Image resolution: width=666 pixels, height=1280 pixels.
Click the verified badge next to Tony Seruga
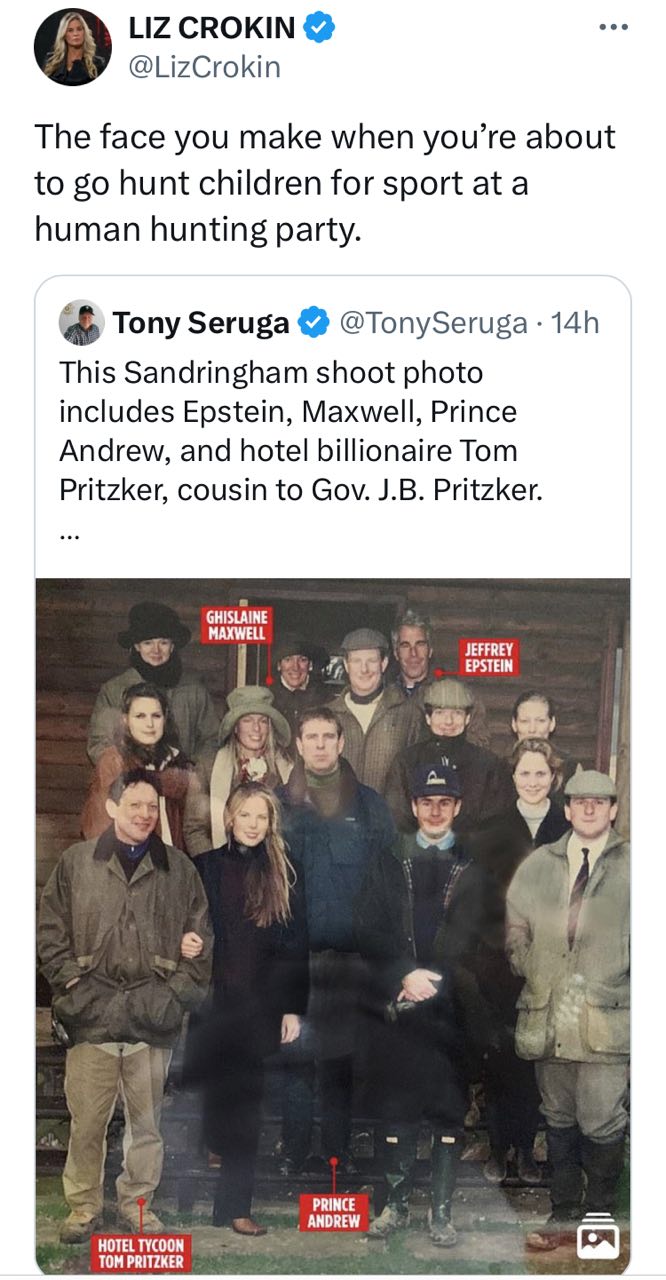pos(314,323)
